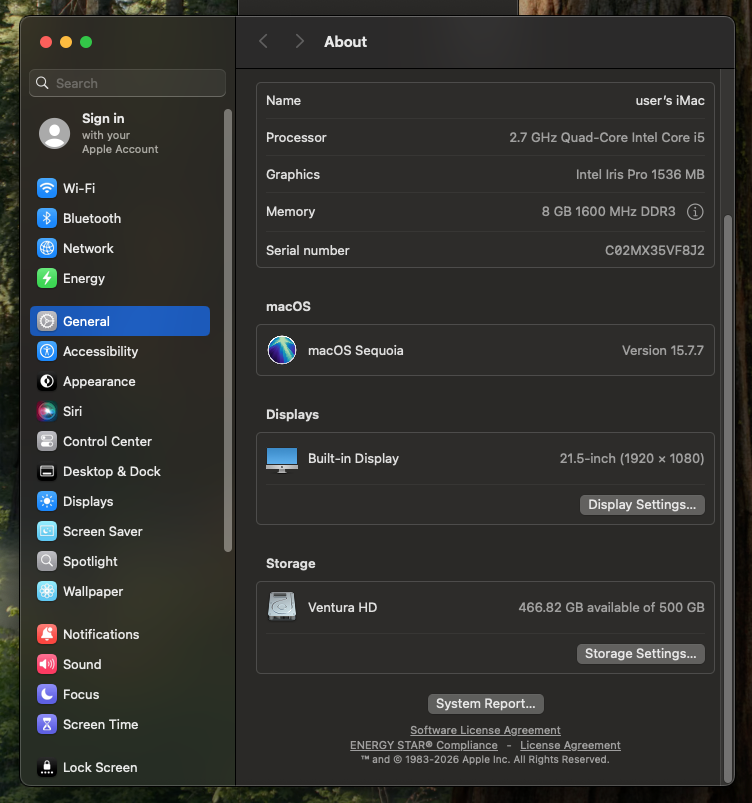Open Desktop & Dock icon
Screen dimensions: 752x803
click(x=47, y=472)
